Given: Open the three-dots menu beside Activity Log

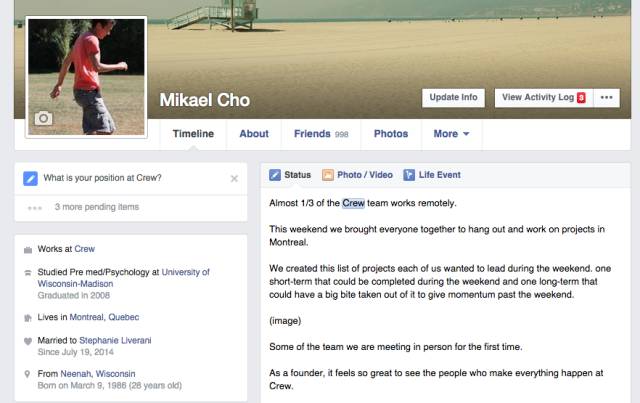Looking at the screenshot, I should (x=607, y=98).
